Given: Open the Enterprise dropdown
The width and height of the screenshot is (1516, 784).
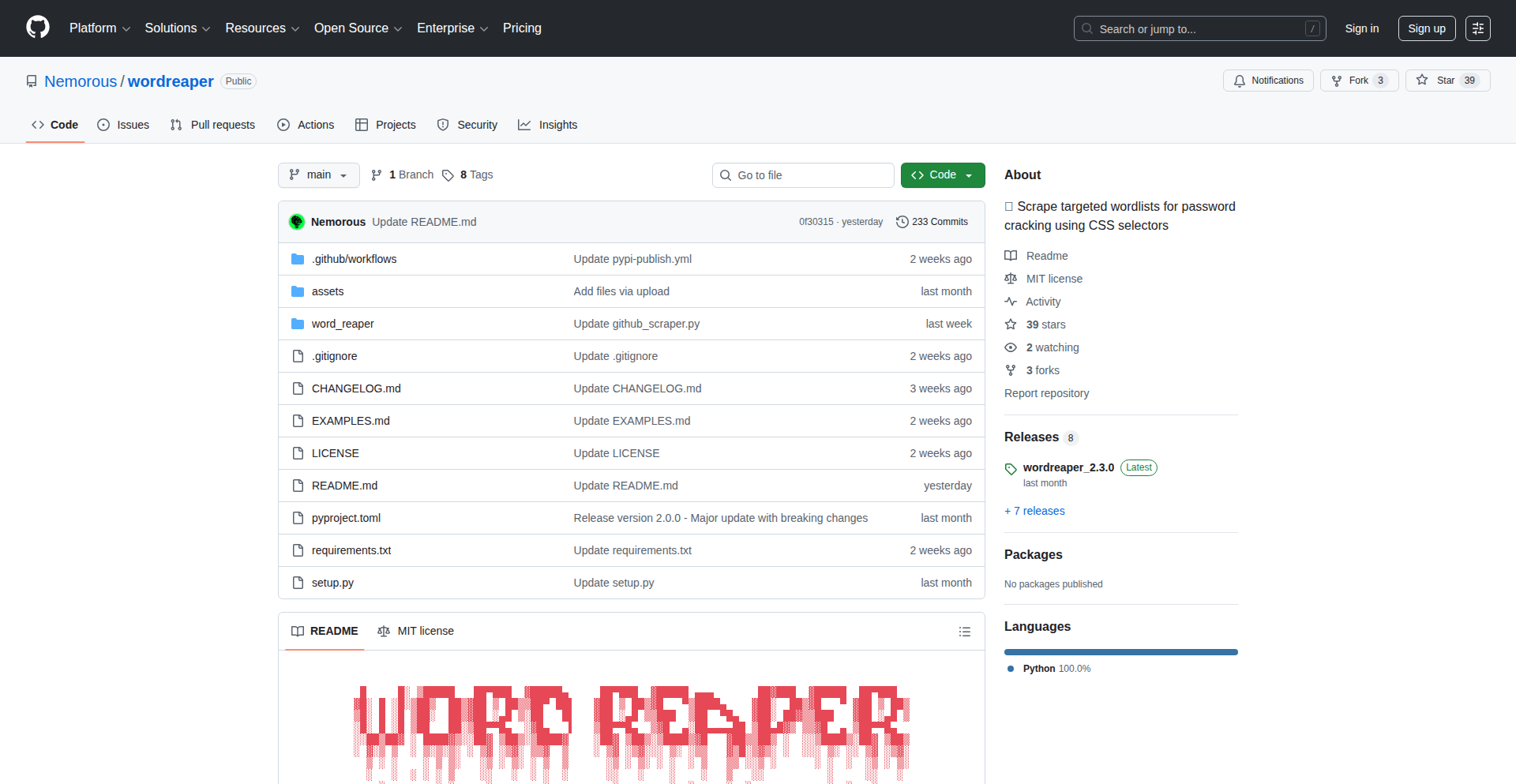Looking at the screenshot, I should point(452,28).
